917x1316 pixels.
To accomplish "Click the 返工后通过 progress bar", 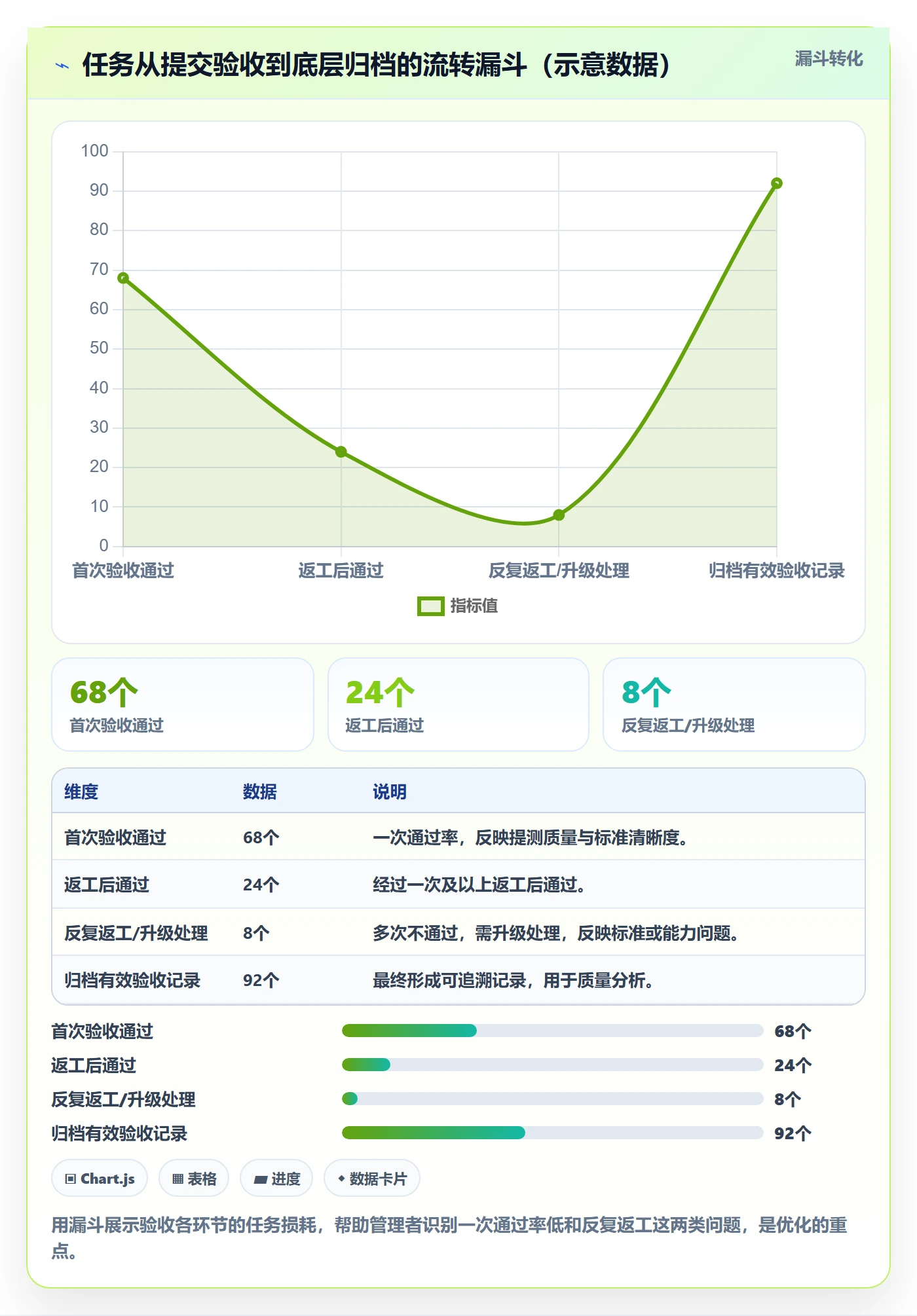I will (553, 1065).
